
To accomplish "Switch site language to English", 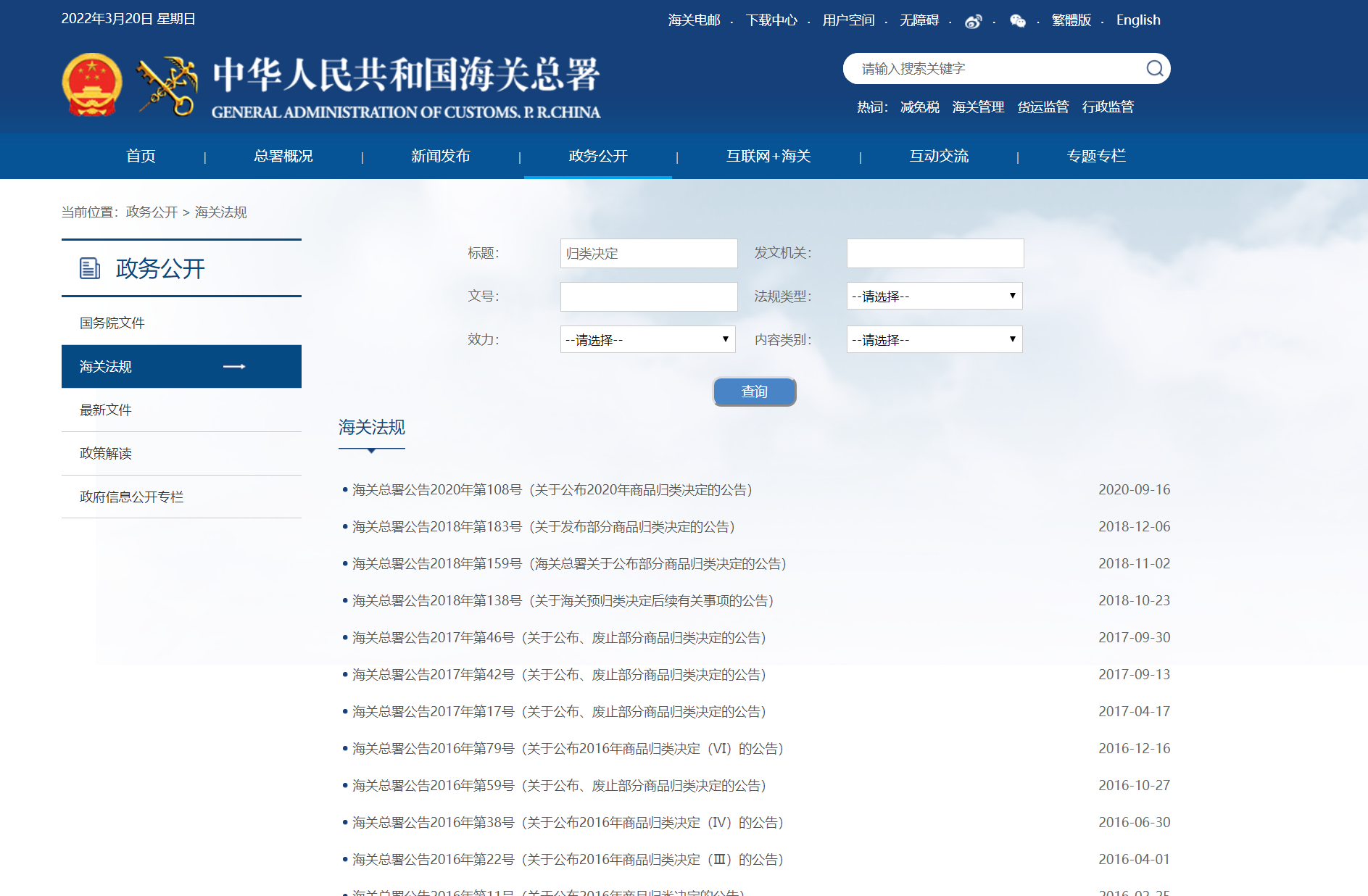I will [x=1137, y=20].
